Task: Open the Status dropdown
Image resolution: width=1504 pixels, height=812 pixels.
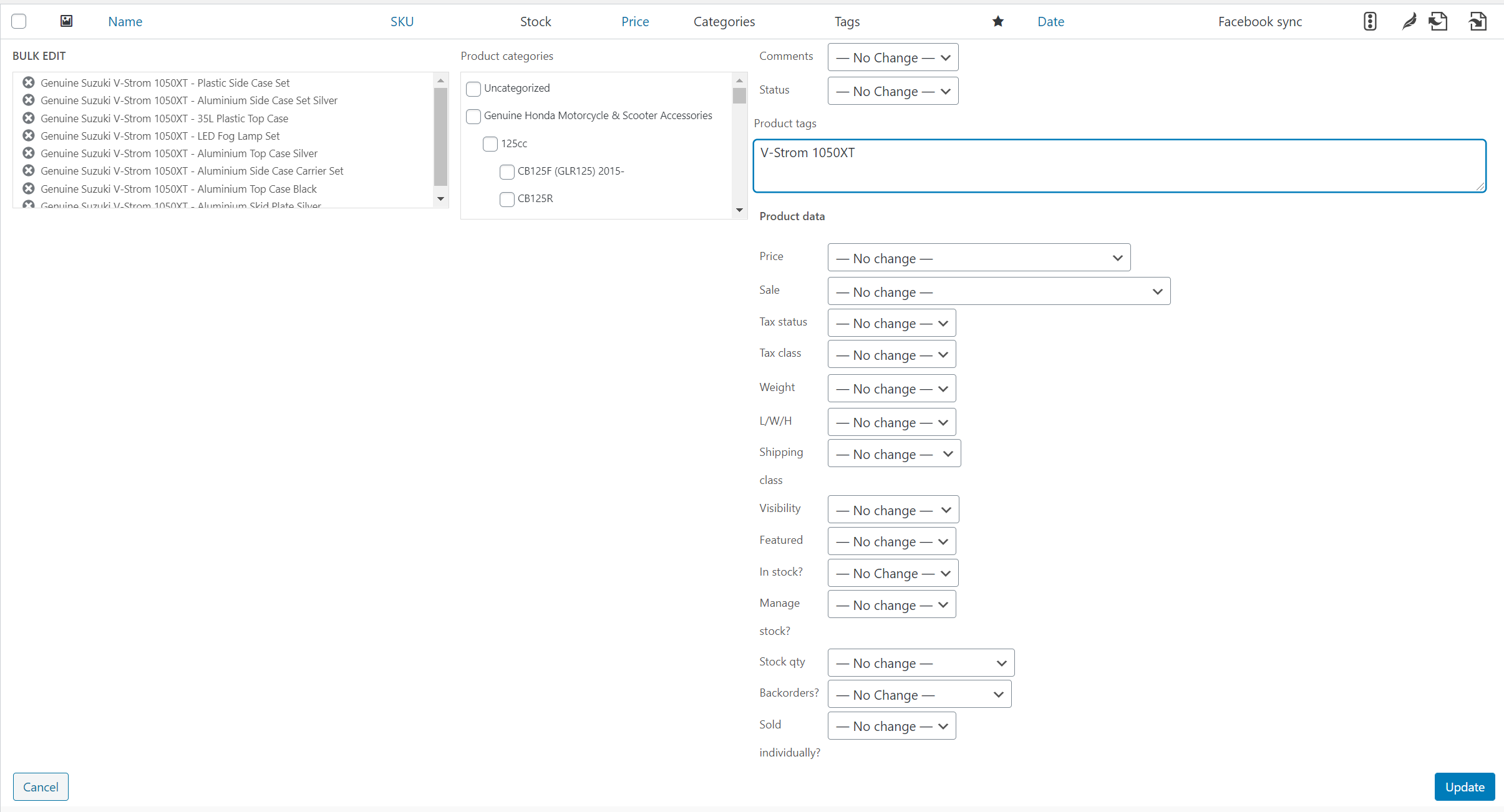Action: pyautogui.click(x=892, y=91)
